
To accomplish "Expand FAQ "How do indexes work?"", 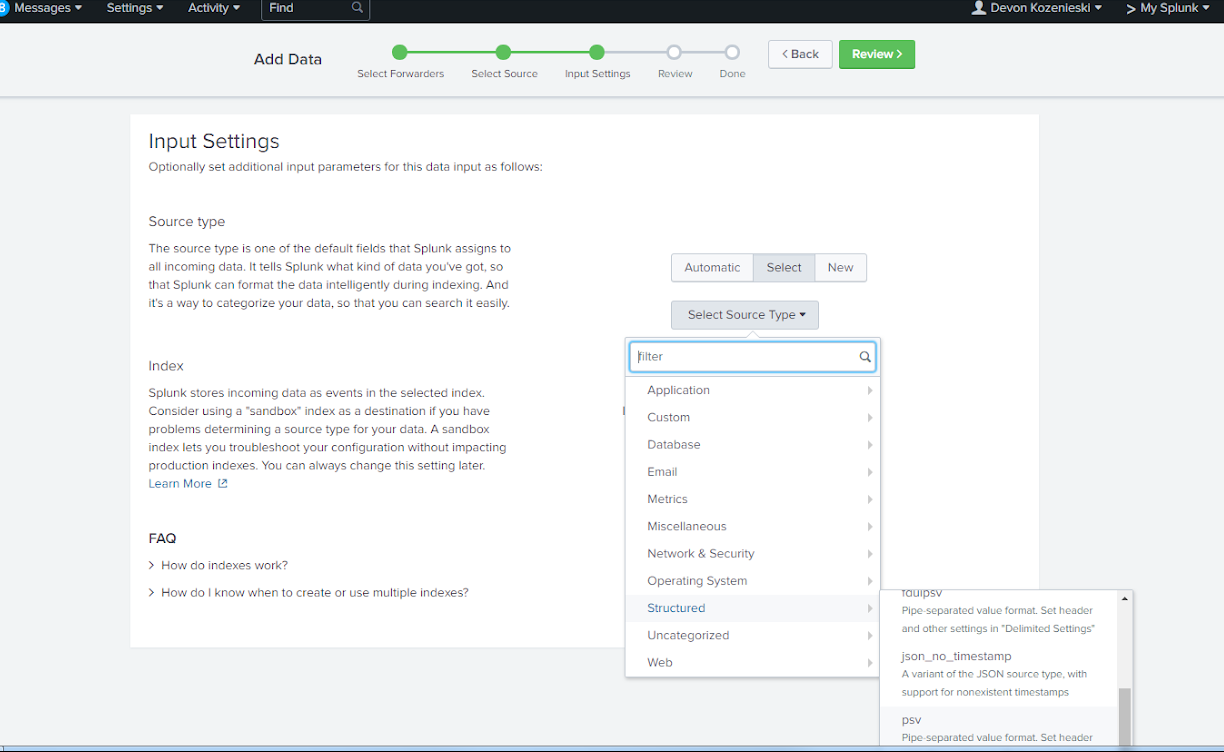I will pos(218,565).
